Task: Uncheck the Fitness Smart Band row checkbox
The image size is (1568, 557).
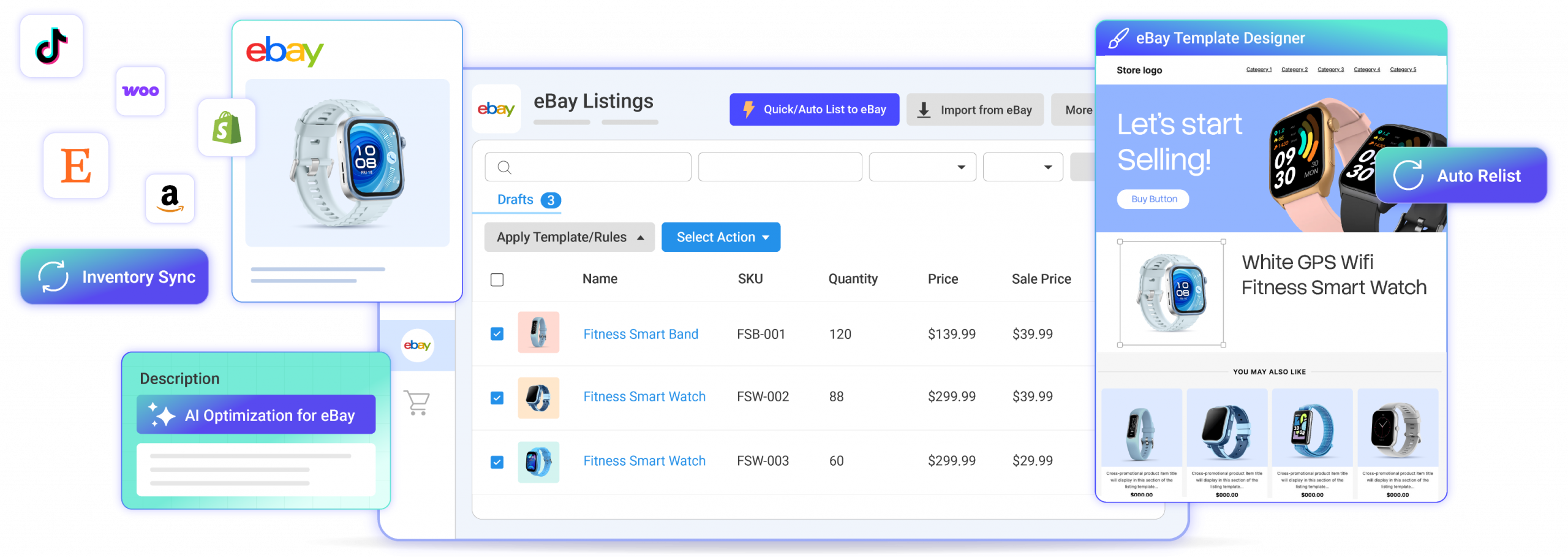Action: [497, 334]
